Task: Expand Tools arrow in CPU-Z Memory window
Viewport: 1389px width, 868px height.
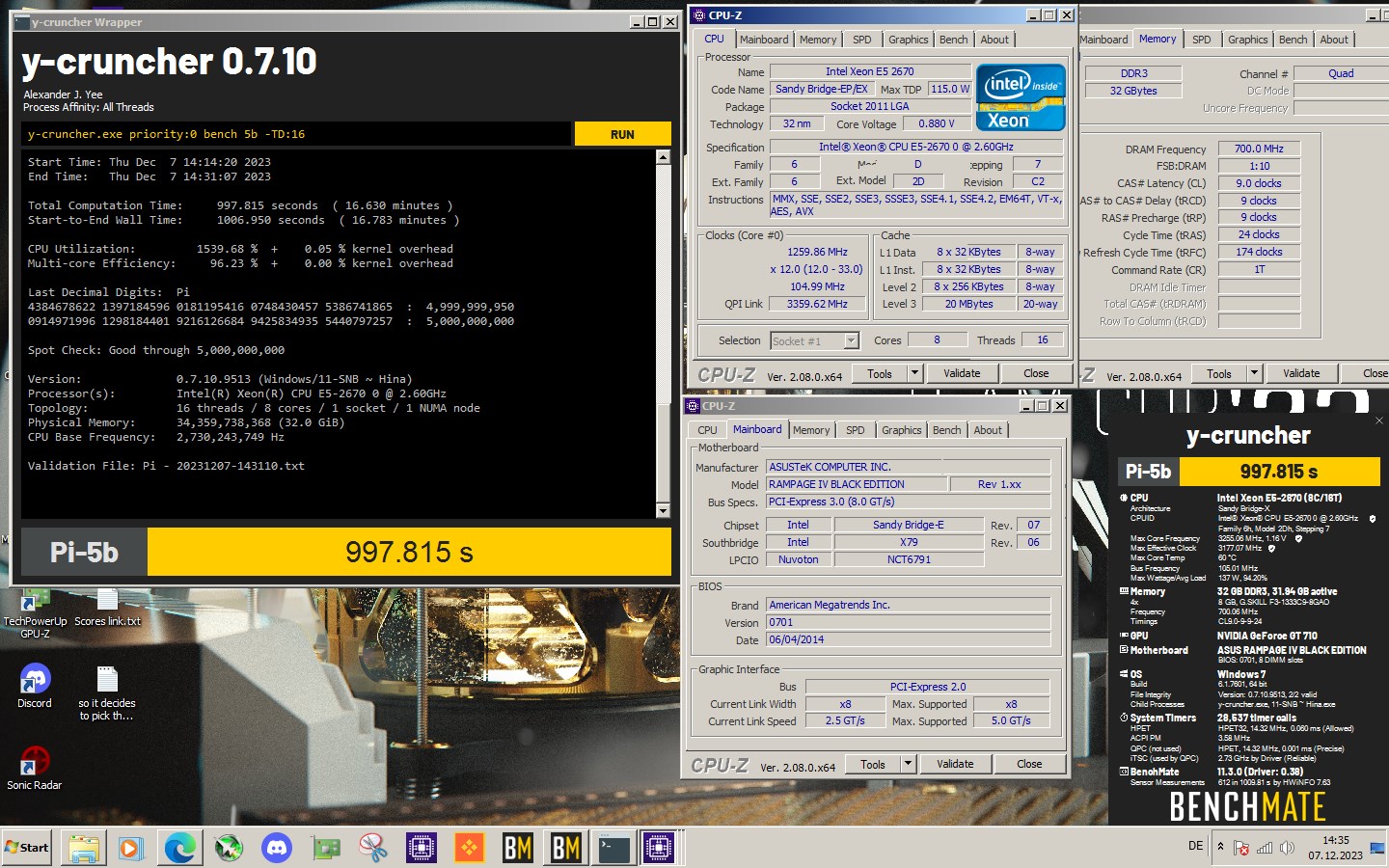Action: [x=1254, y=373]
